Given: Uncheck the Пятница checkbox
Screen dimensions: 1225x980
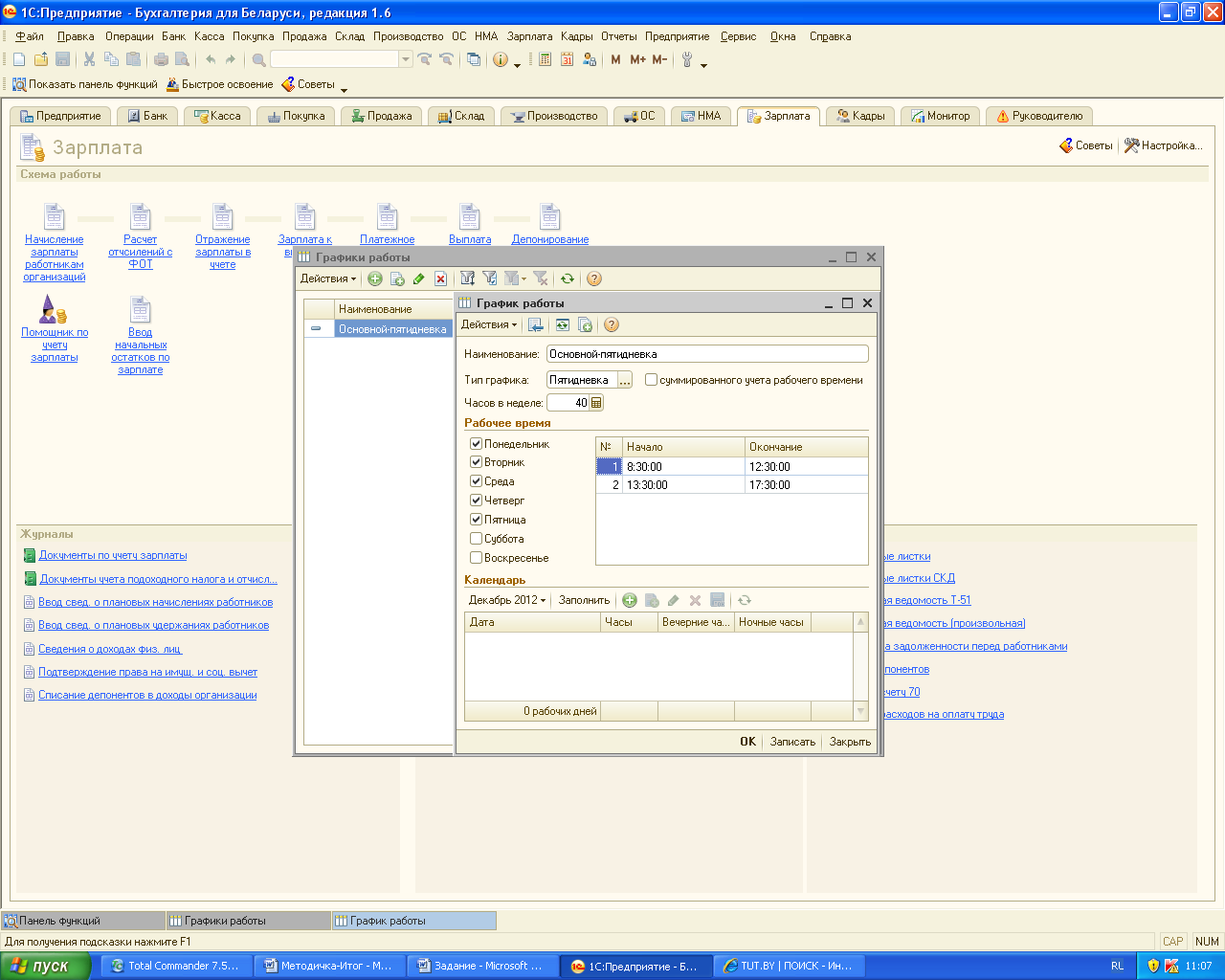Looking at the screenshot, I should click(x=476, y=520).
